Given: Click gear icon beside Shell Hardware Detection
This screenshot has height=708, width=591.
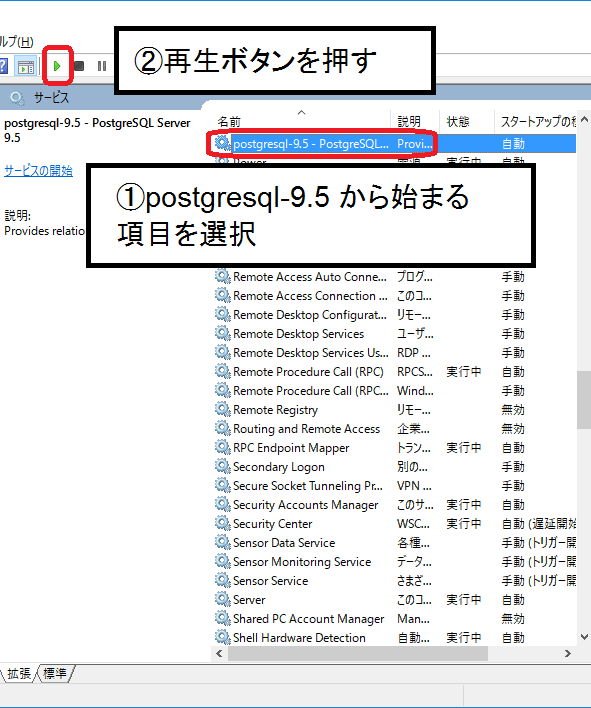Looking at the screenshot, I should 222,637.
